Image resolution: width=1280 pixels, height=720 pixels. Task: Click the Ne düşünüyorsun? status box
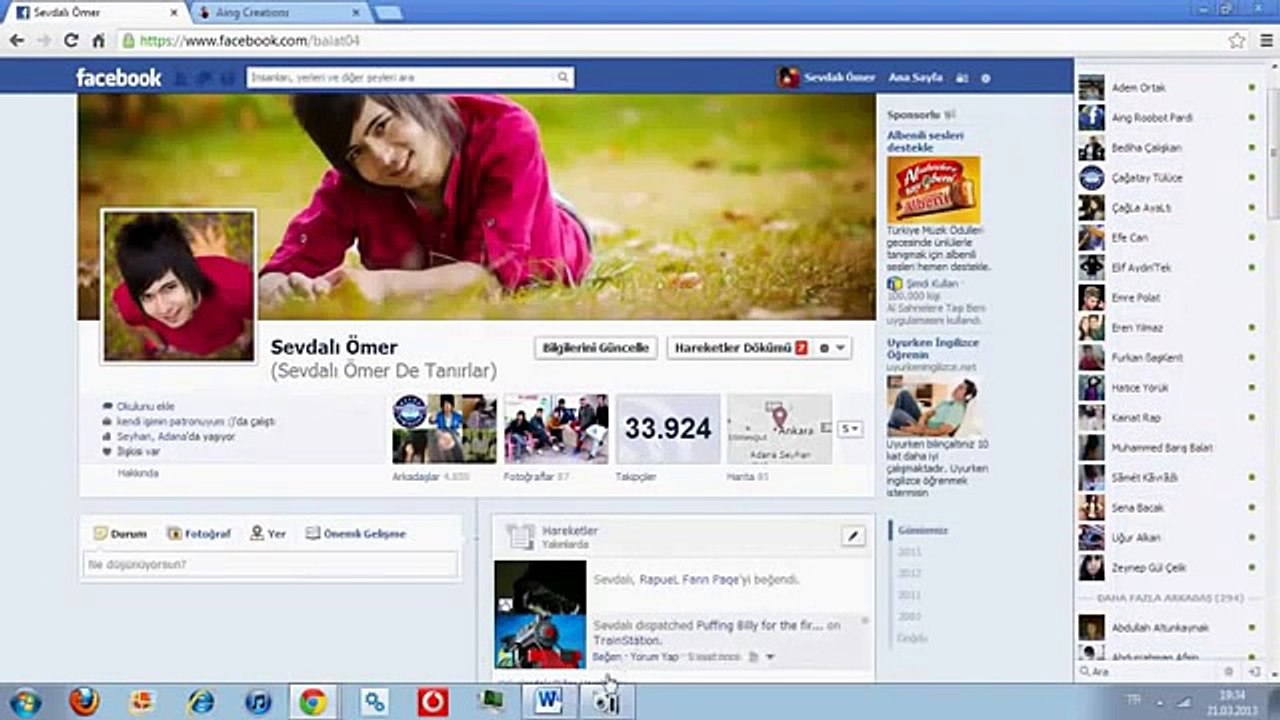click(x=270, y=565)
